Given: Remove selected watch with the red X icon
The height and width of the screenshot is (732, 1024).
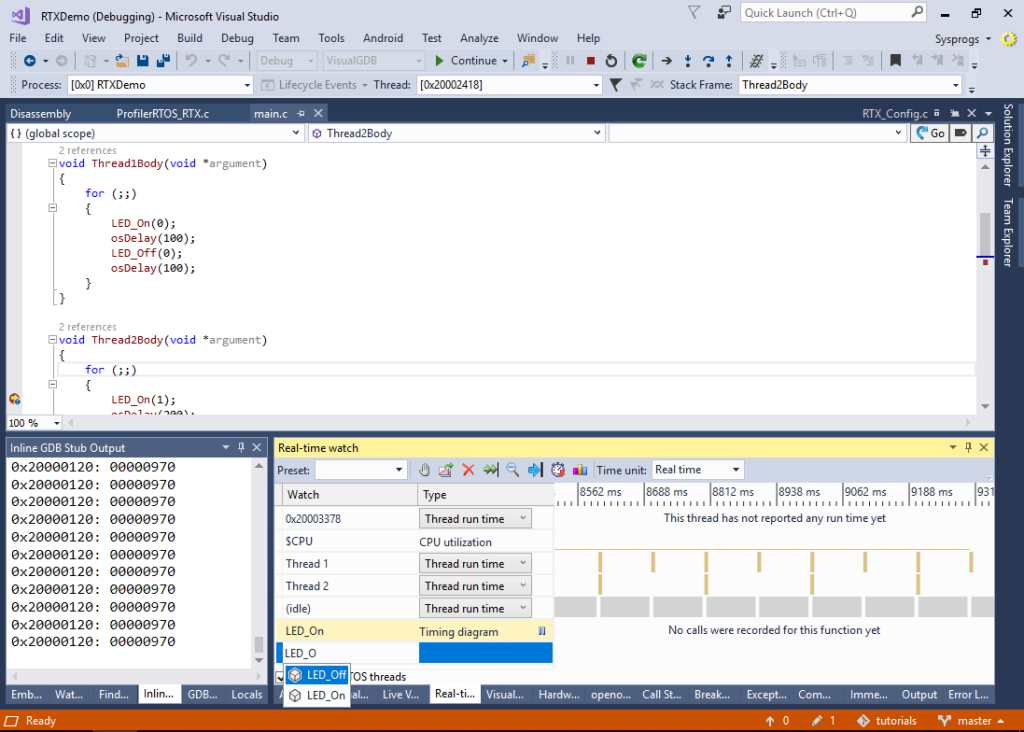Looking at the screenshot, I should click(468, 469).
